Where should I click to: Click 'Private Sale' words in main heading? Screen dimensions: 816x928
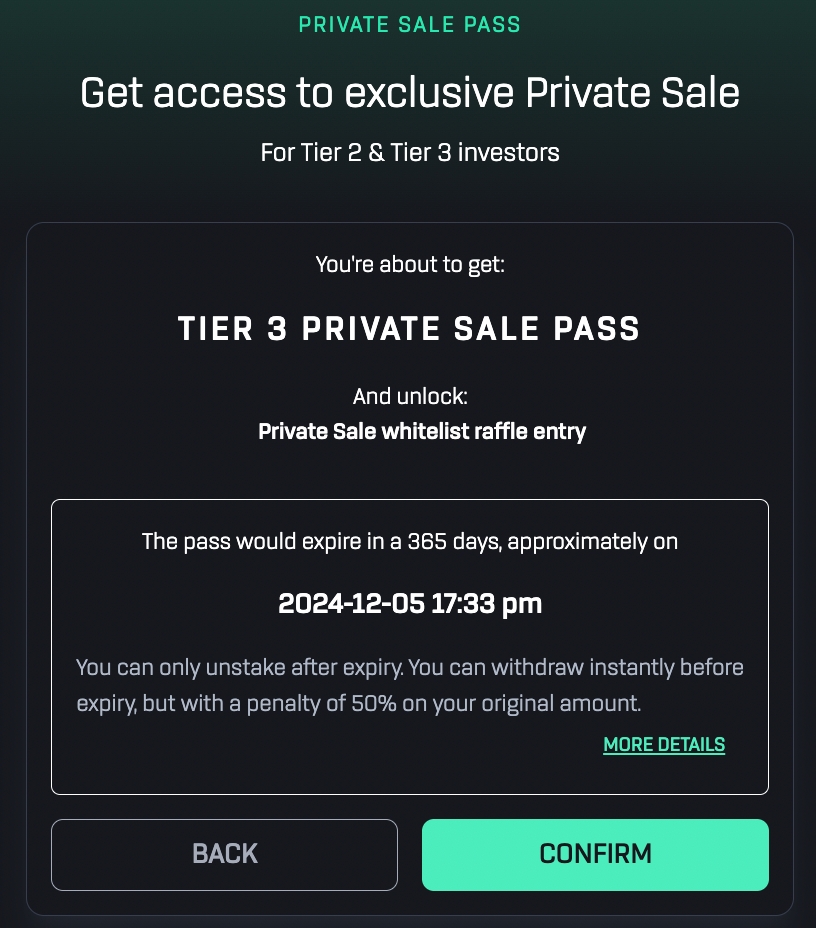click(x=633, y=94)
